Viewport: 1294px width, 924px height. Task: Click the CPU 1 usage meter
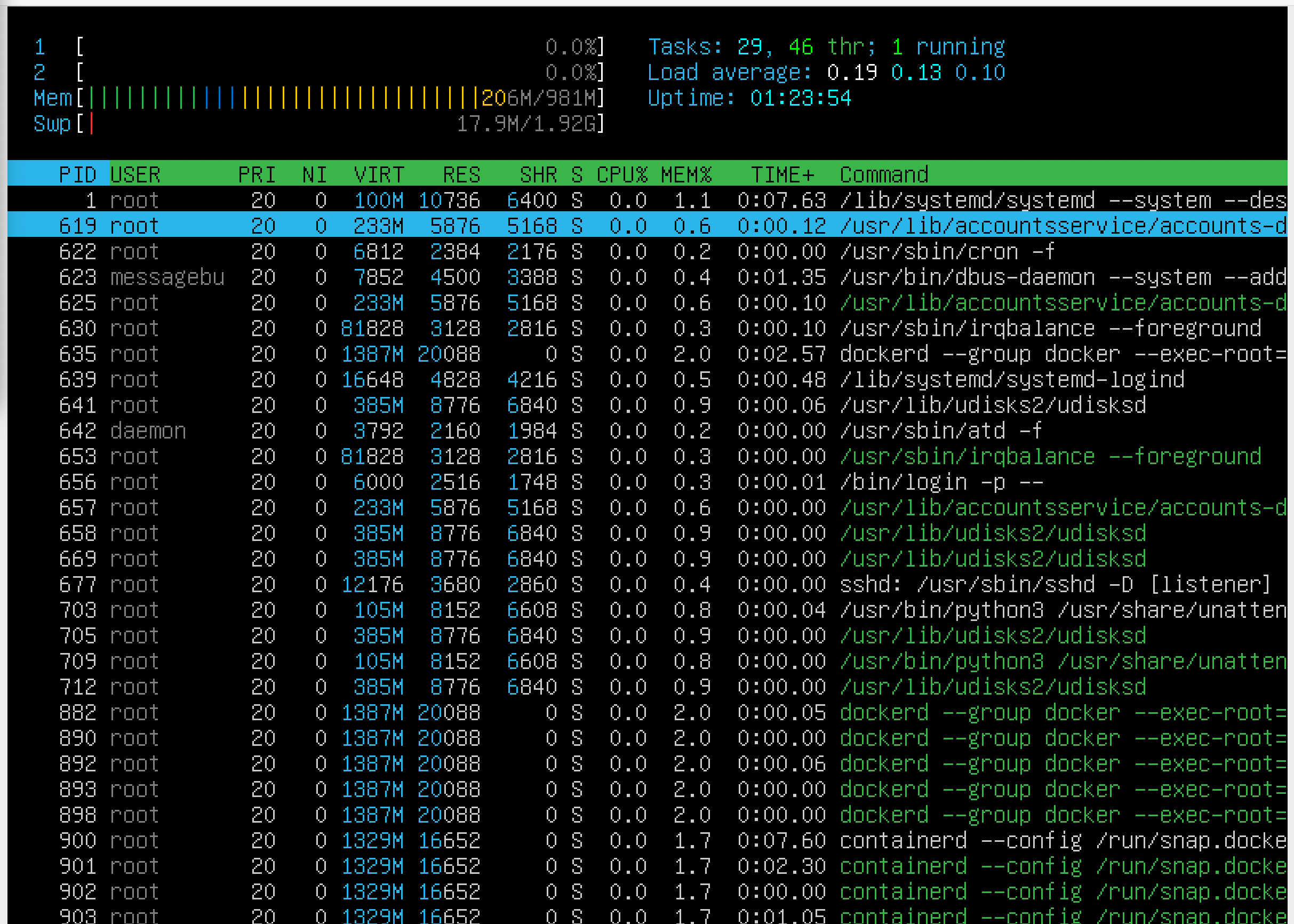point(319,46)
